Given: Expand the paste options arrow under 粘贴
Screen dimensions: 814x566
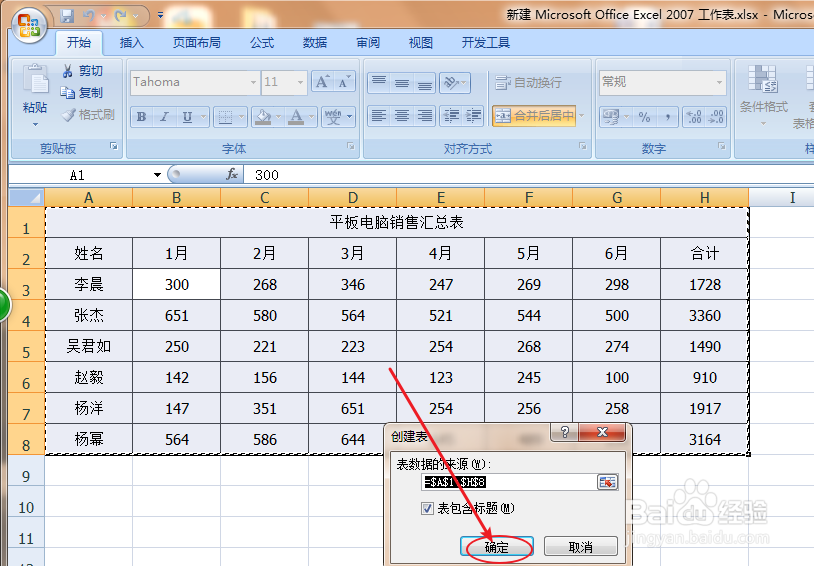Looking at the screenshot, I should [35, 124].
